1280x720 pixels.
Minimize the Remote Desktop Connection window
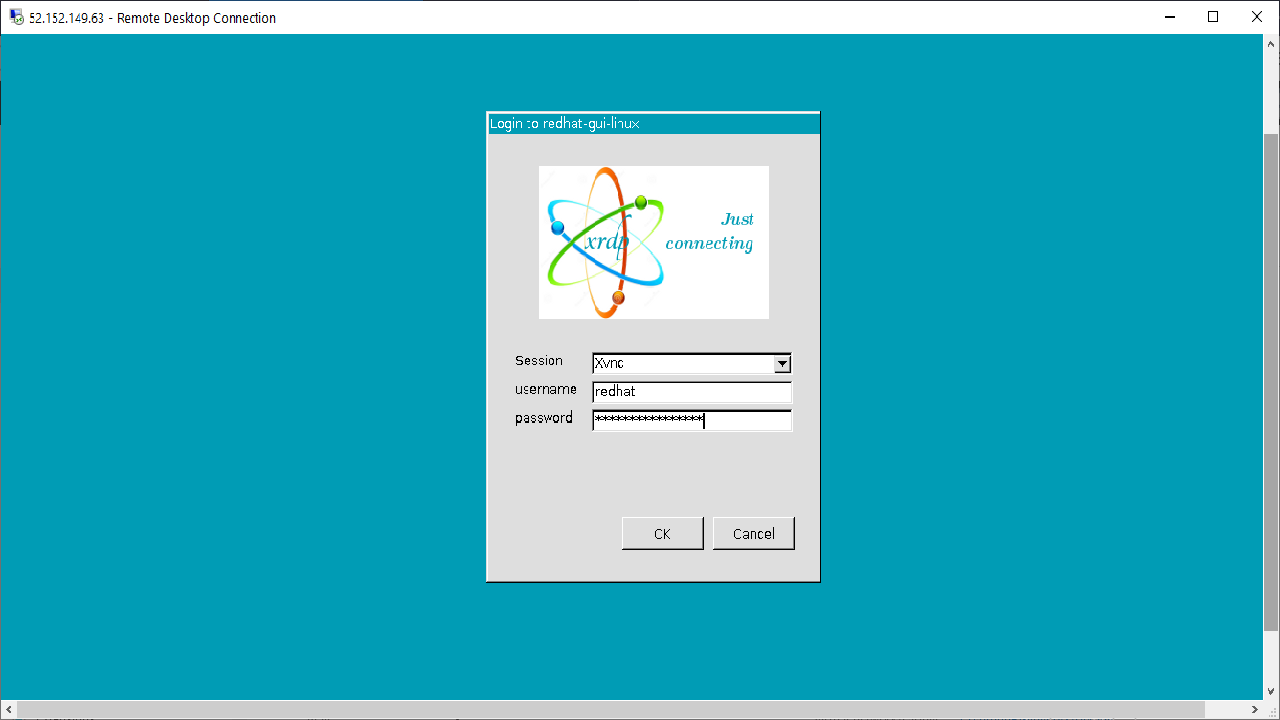pyautogui.click(x=1167, y=17)
